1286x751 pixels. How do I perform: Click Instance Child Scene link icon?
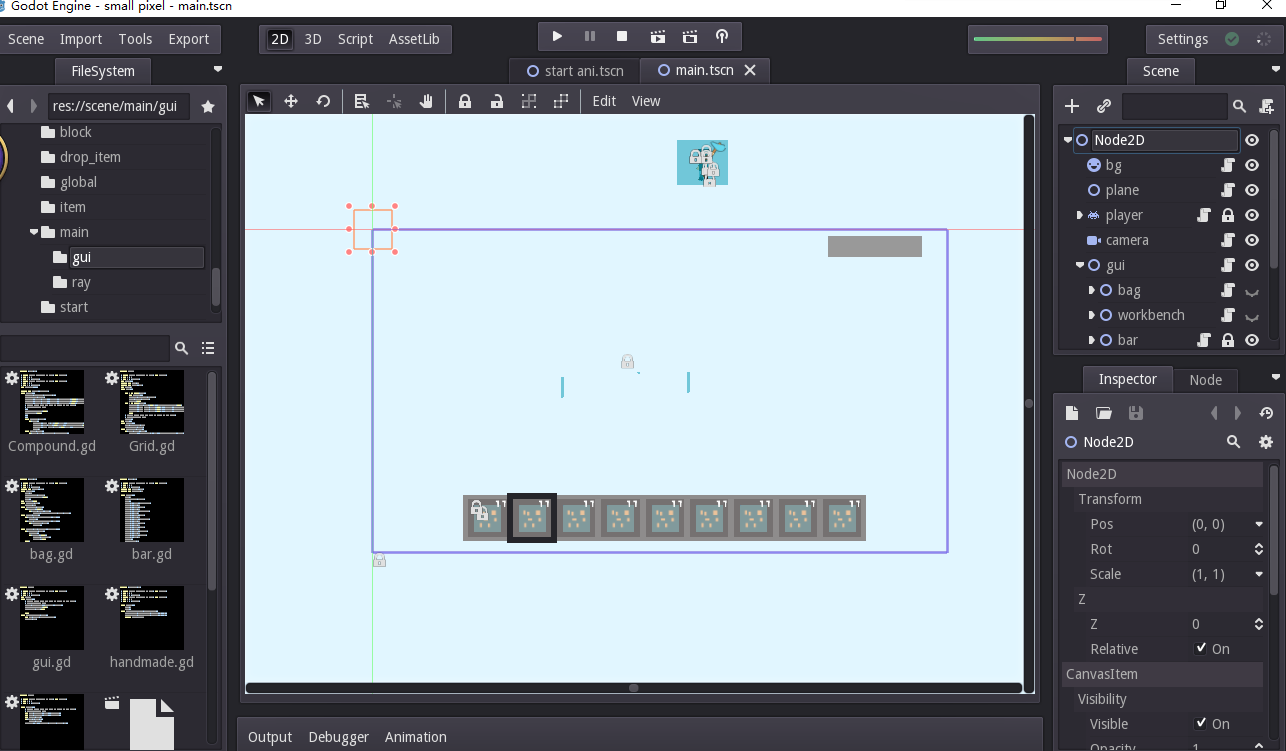tap(1103, 106)
